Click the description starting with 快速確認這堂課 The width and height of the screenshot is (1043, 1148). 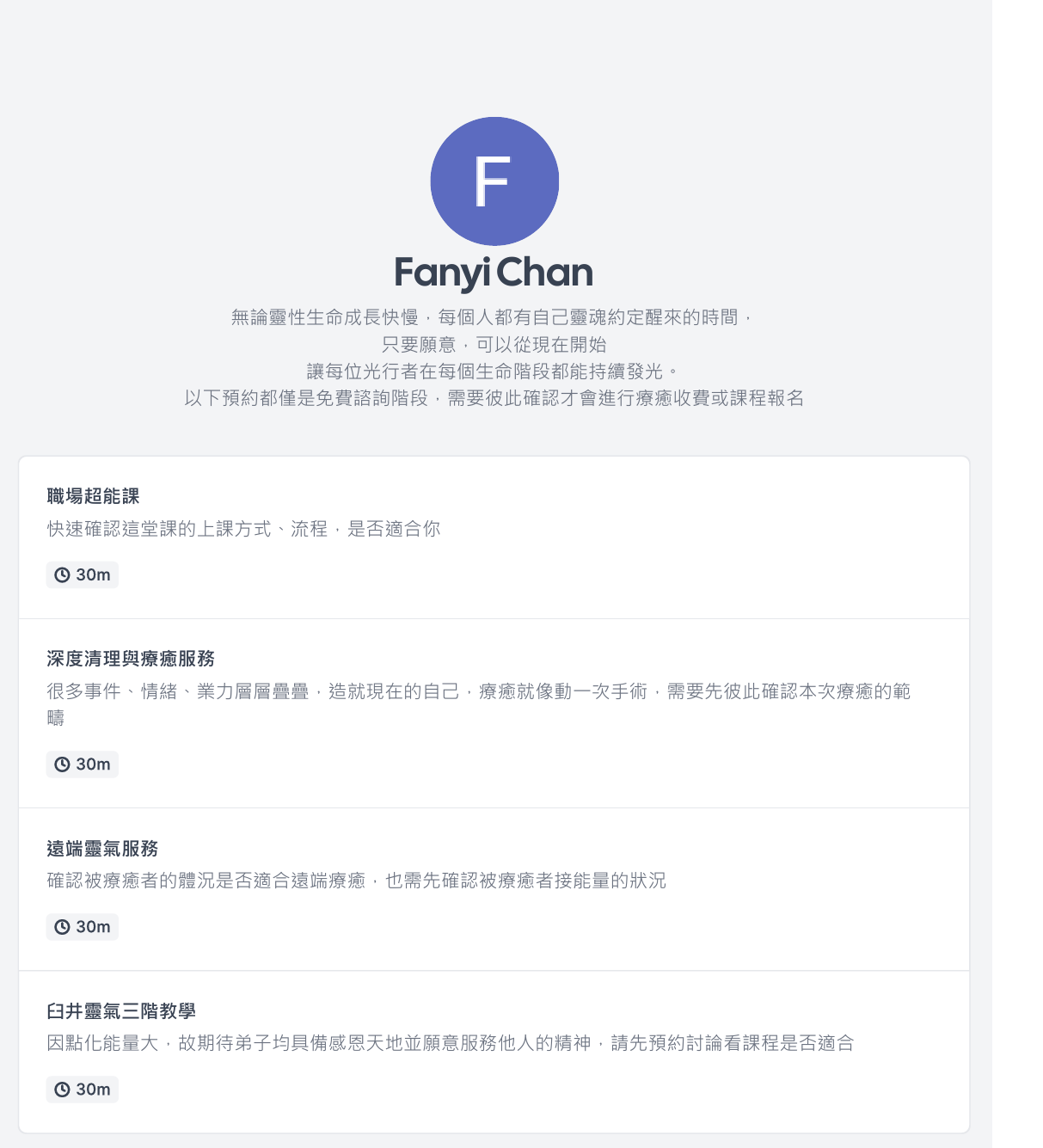tap(243, 529)
